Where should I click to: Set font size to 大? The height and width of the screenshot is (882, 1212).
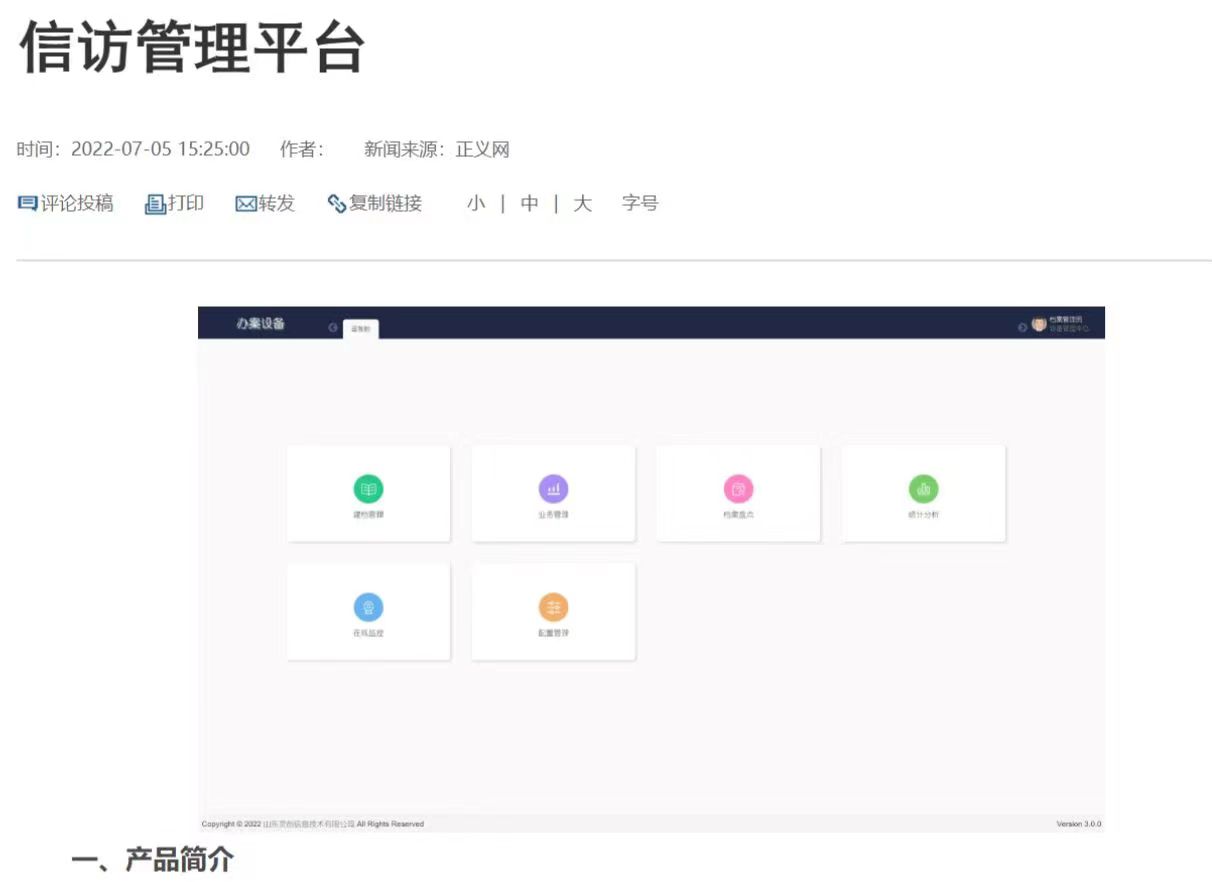[582, 204]
